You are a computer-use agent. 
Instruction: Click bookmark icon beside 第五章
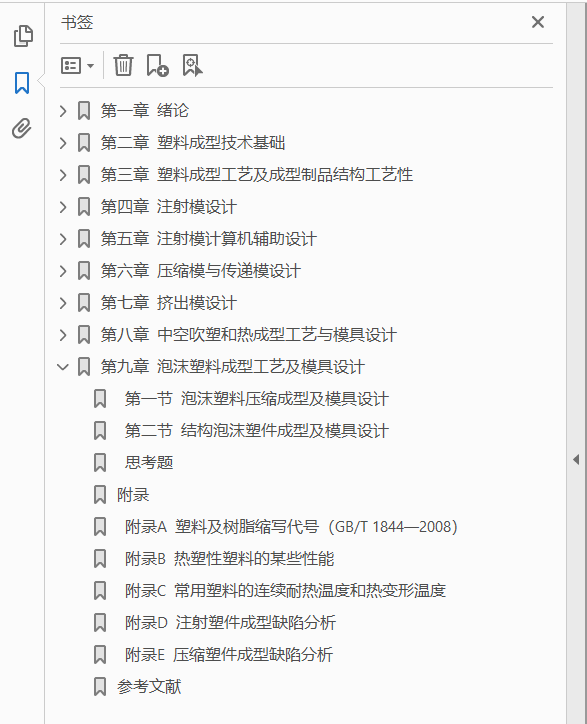coord(84,239)
